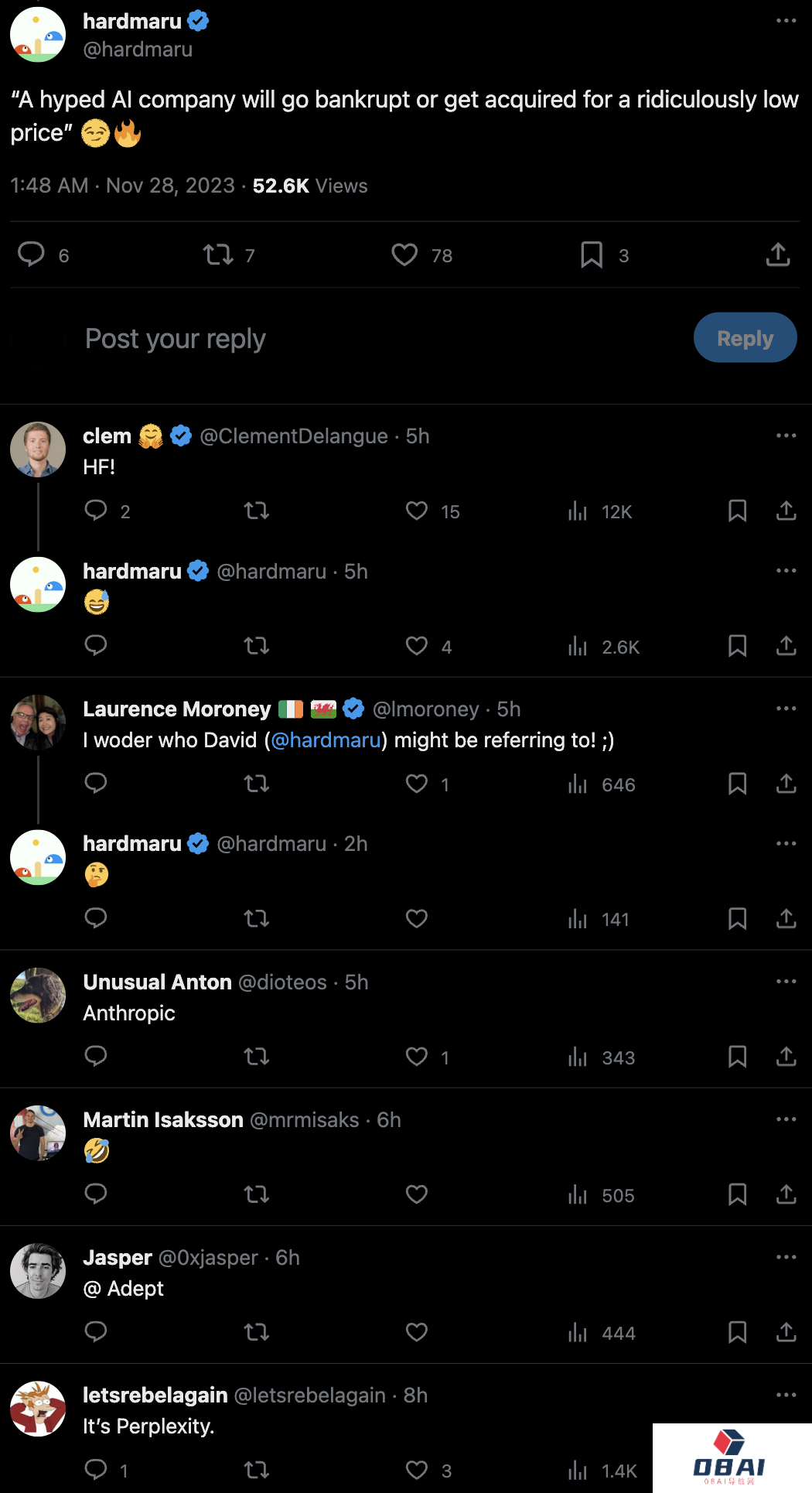This screenshot has width=812, height=1493.
Task: Open more options on Jasper's reply
Action: [x=786, y=1258]
